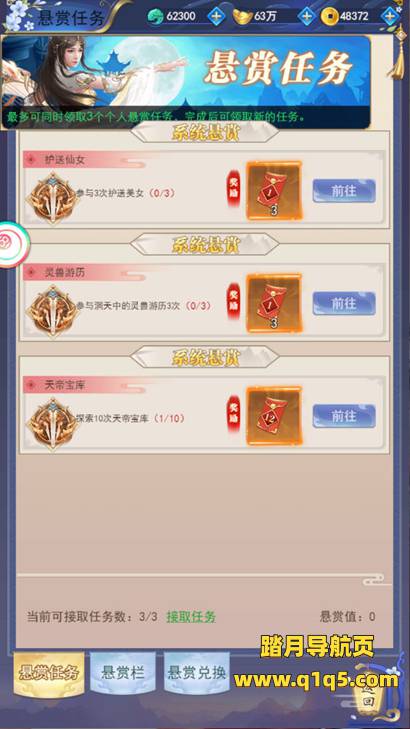Tap the 天帝宝库 quest emblem badge
410x729 pixels.
pos(53,423)
